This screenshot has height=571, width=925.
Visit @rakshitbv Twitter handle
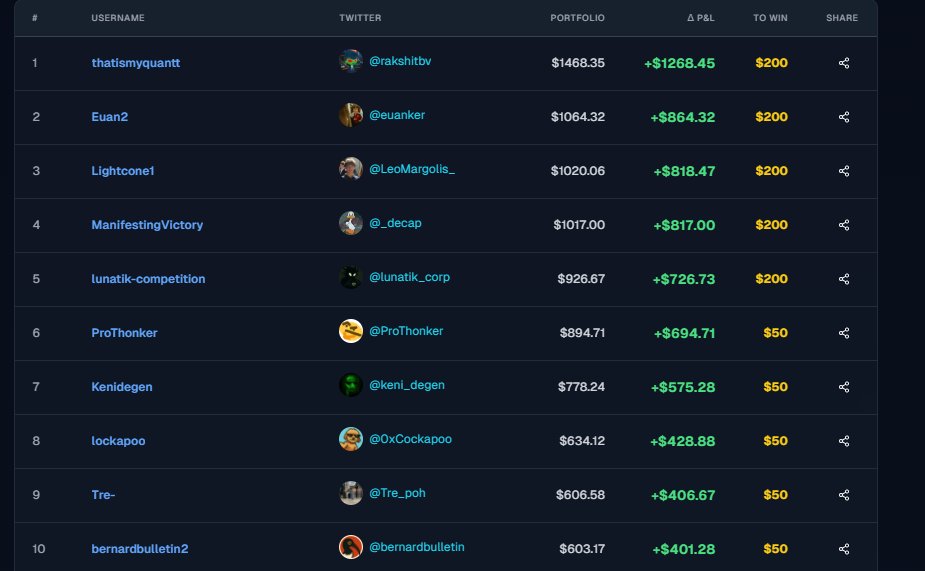pyautogui.click(x=400, y=61)
